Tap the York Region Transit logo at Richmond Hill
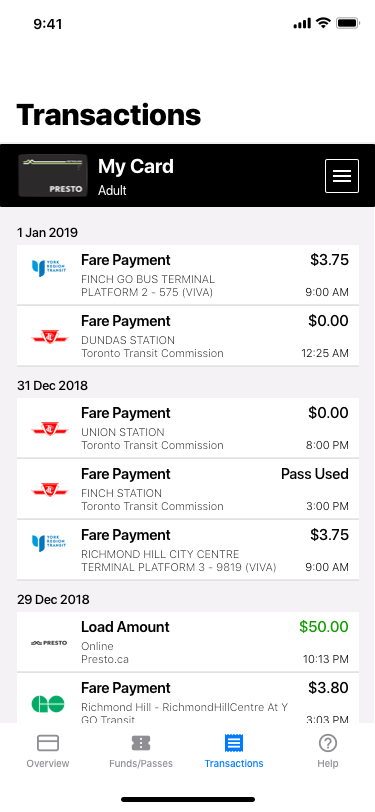 (49, 543)
